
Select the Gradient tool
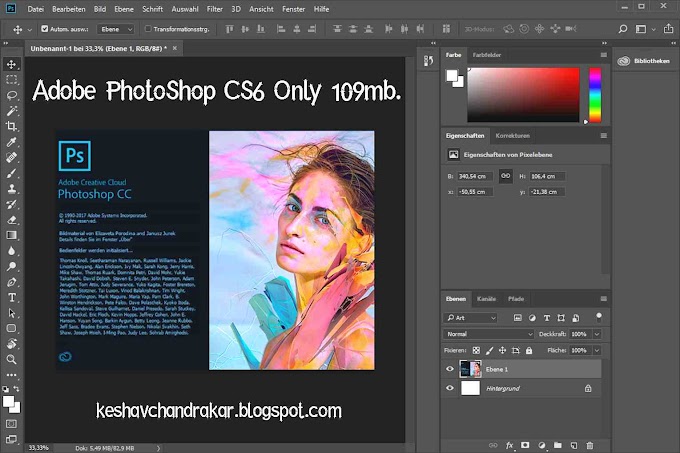[x=12, y=235]
